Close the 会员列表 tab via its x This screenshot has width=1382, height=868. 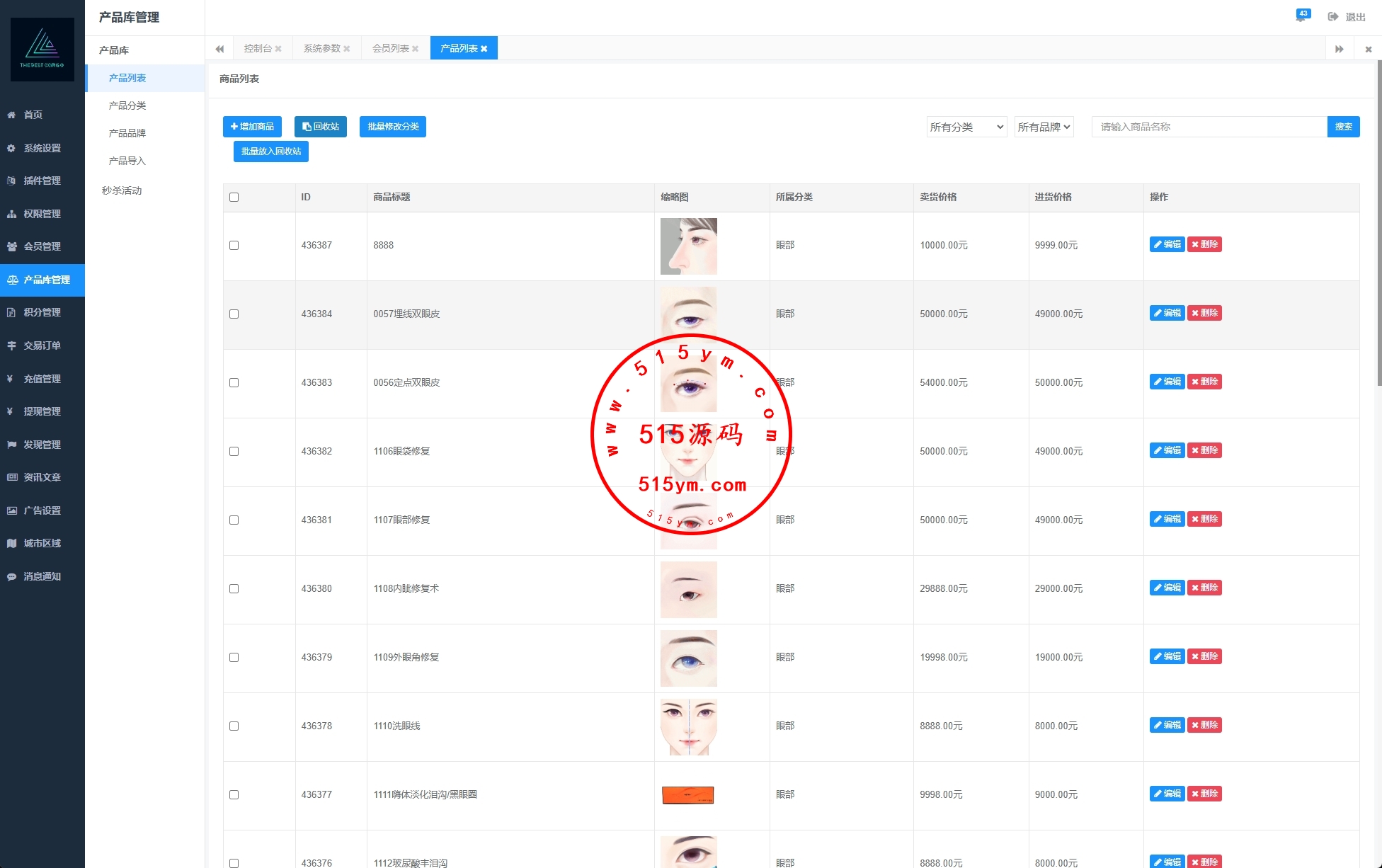point(416,49)
